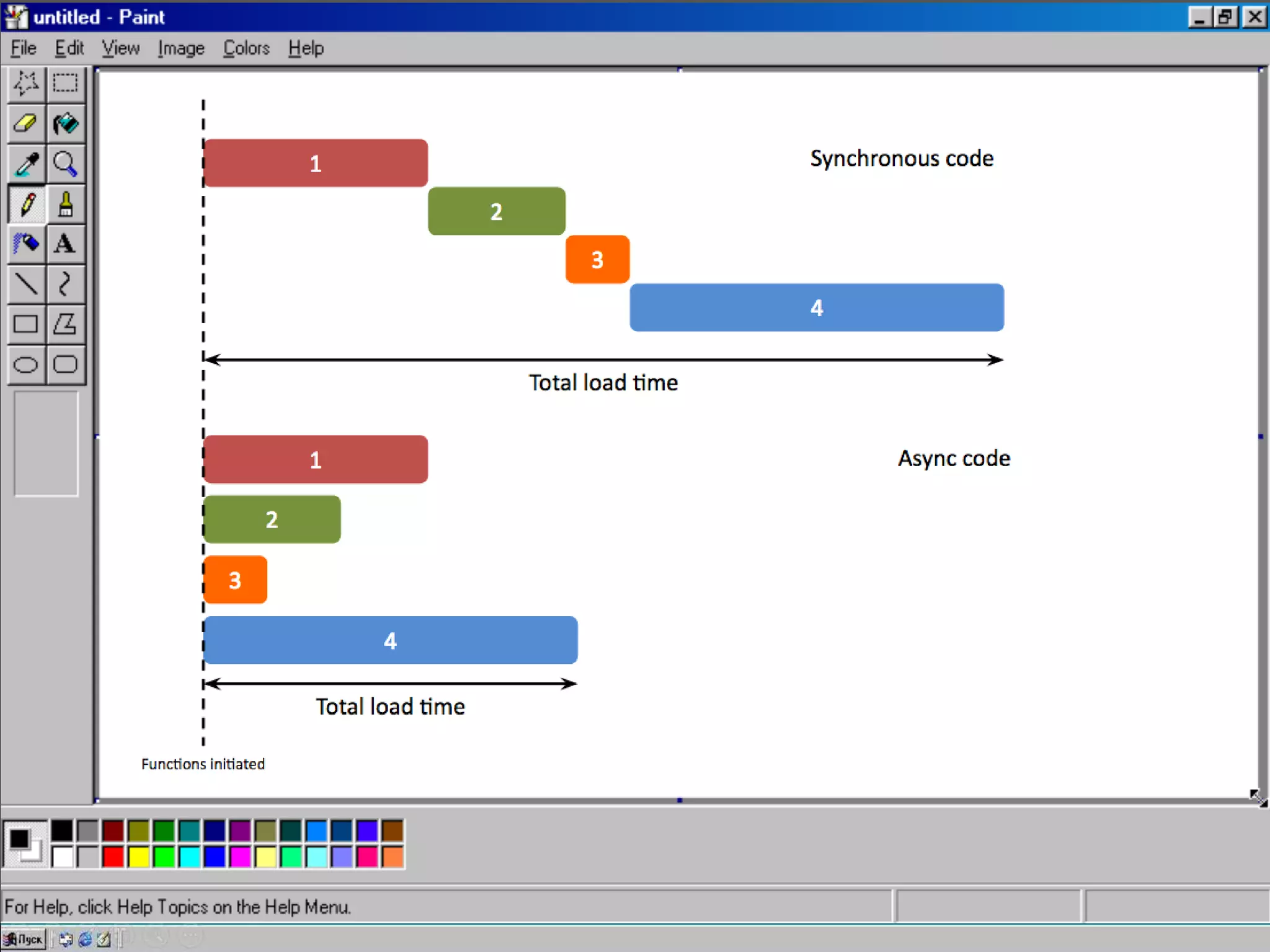Activate the Text tool
This screenshot has height=952, width=1270.
coord(65,244)
